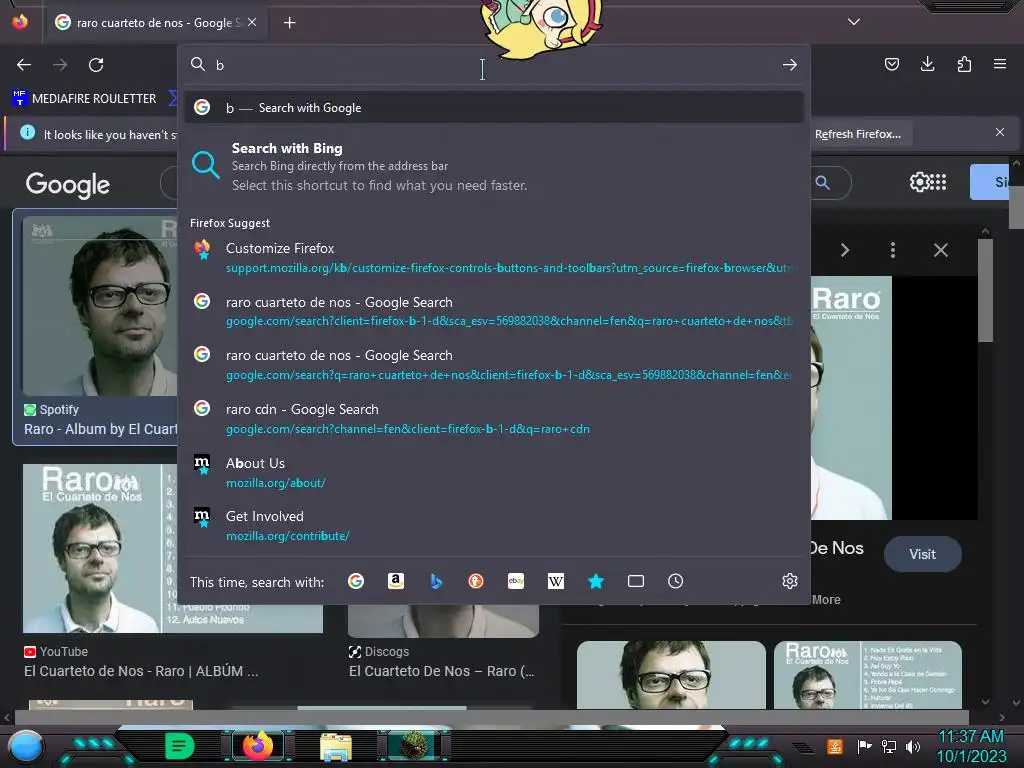The width and height of the screenshot is (1024, 768).
Task: Close the image preview panel
Action: [940, 250]
